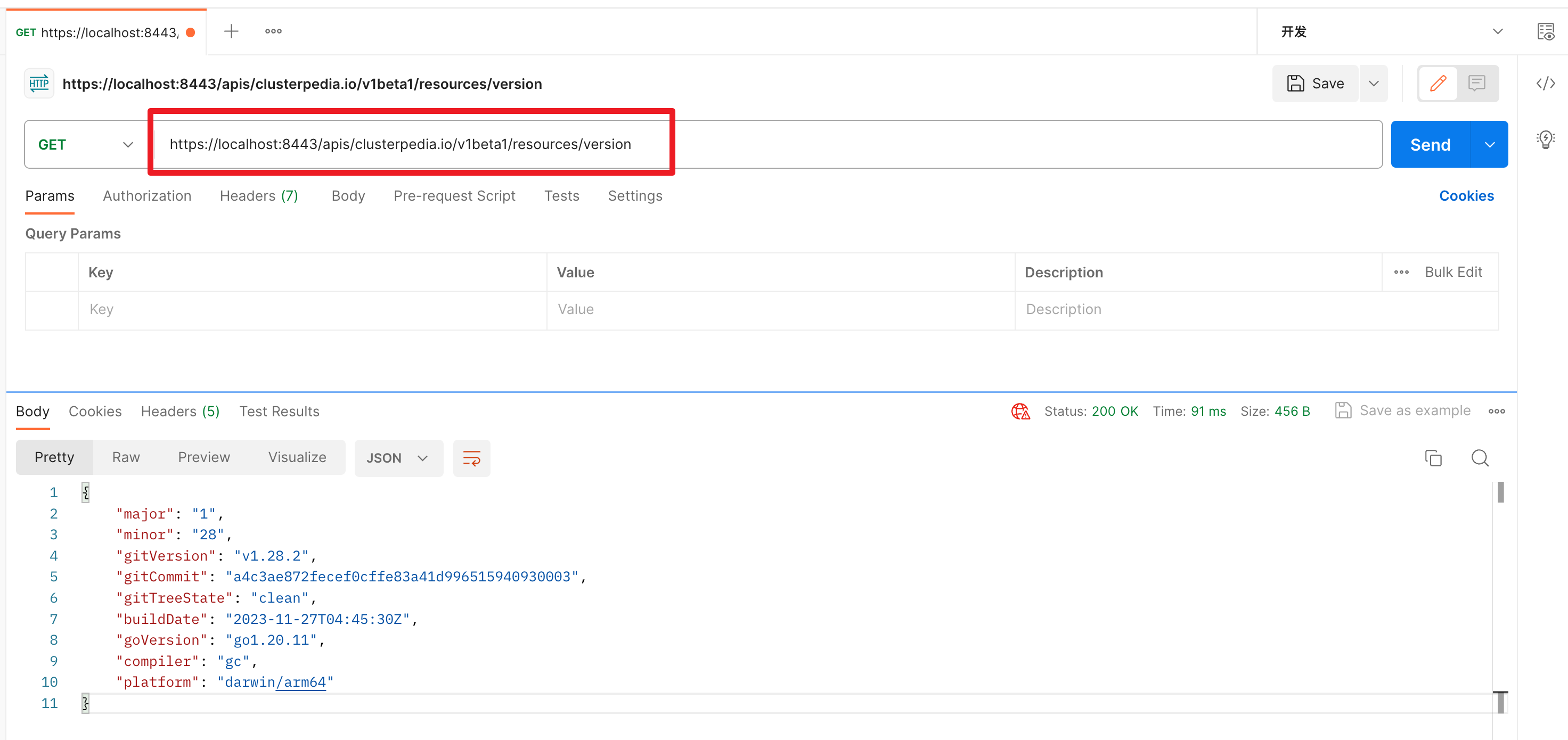Open the lightbulb info icon in the sidebar
The image size is (1568, 740).
pos(1545,139)
